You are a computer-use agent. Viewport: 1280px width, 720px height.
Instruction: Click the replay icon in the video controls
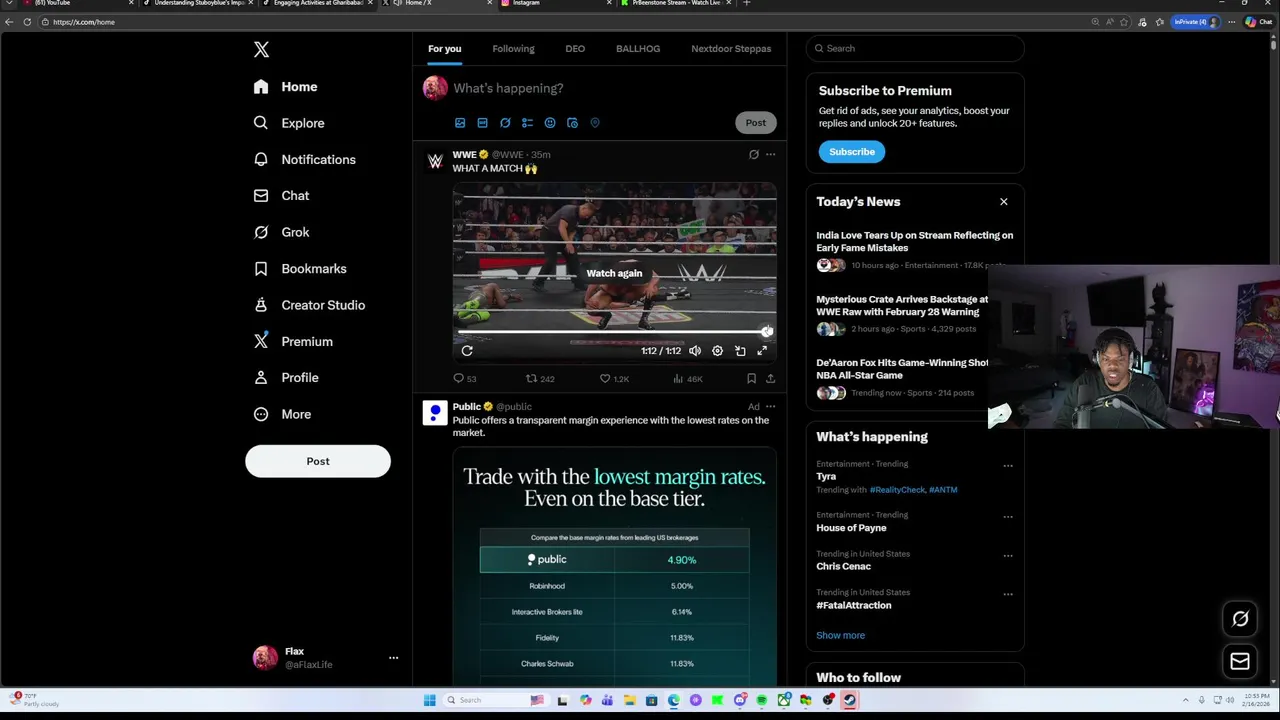click(467, 351)
